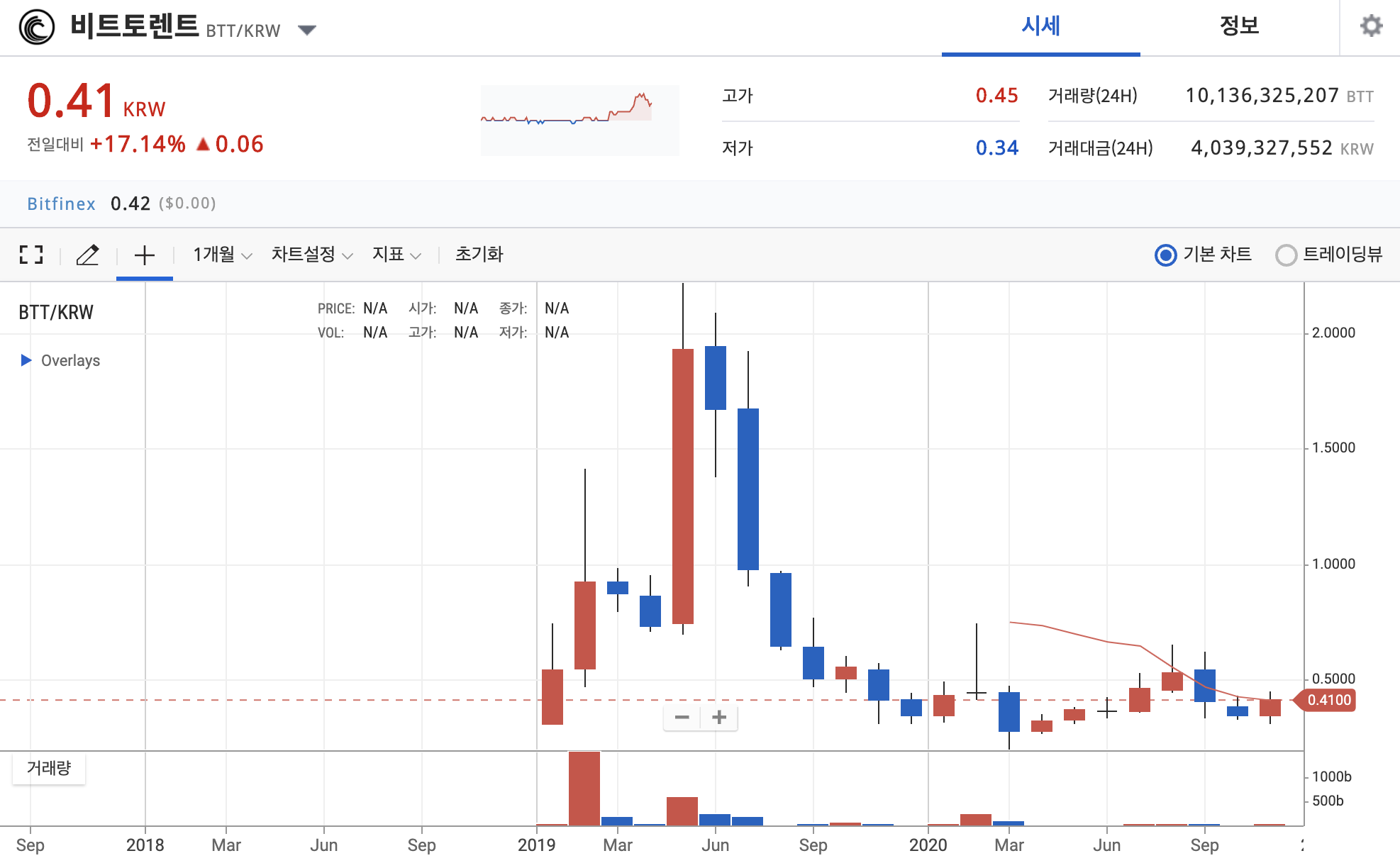Expand the 지표 indicators dropdown
1400x868 pixels.
coord(396,255)
